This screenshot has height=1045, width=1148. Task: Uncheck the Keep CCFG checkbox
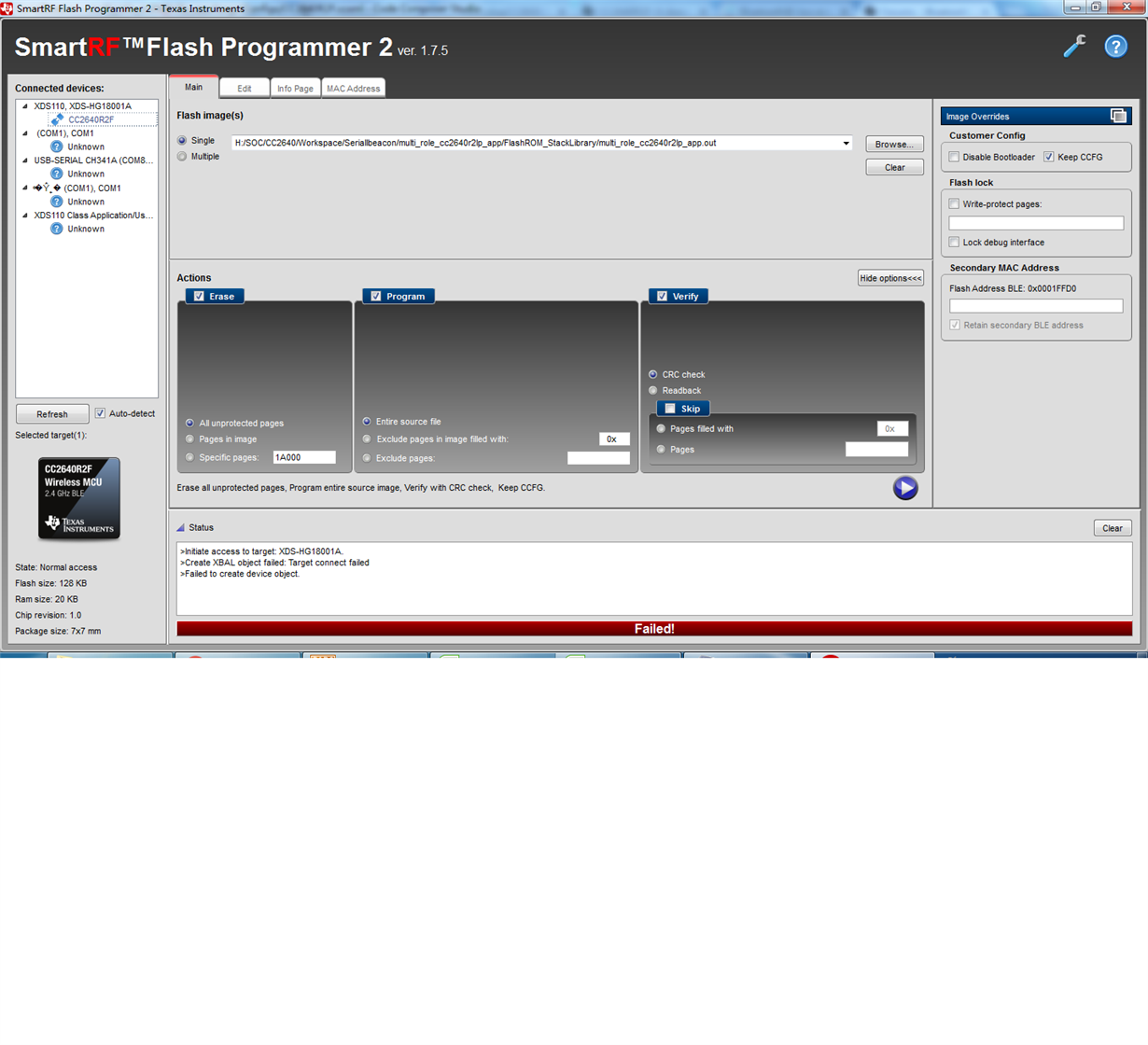tap(1049, 157)
